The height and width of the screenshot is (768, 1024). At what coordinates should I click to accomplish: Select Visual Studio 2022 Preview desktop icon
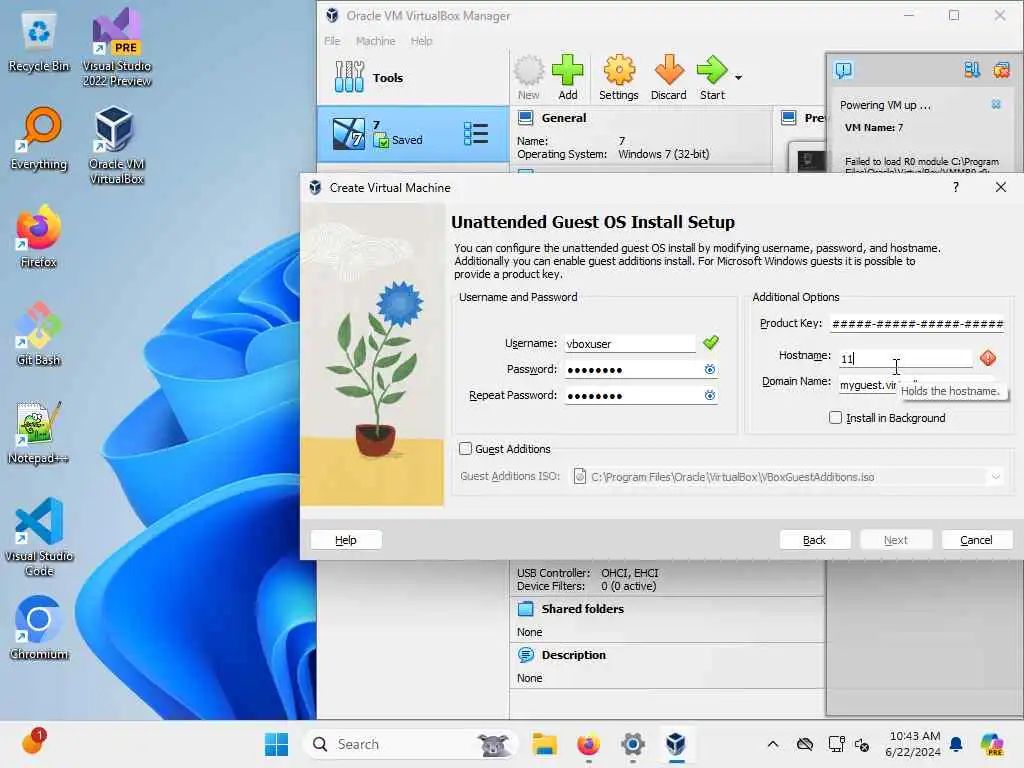coord(117,47)
